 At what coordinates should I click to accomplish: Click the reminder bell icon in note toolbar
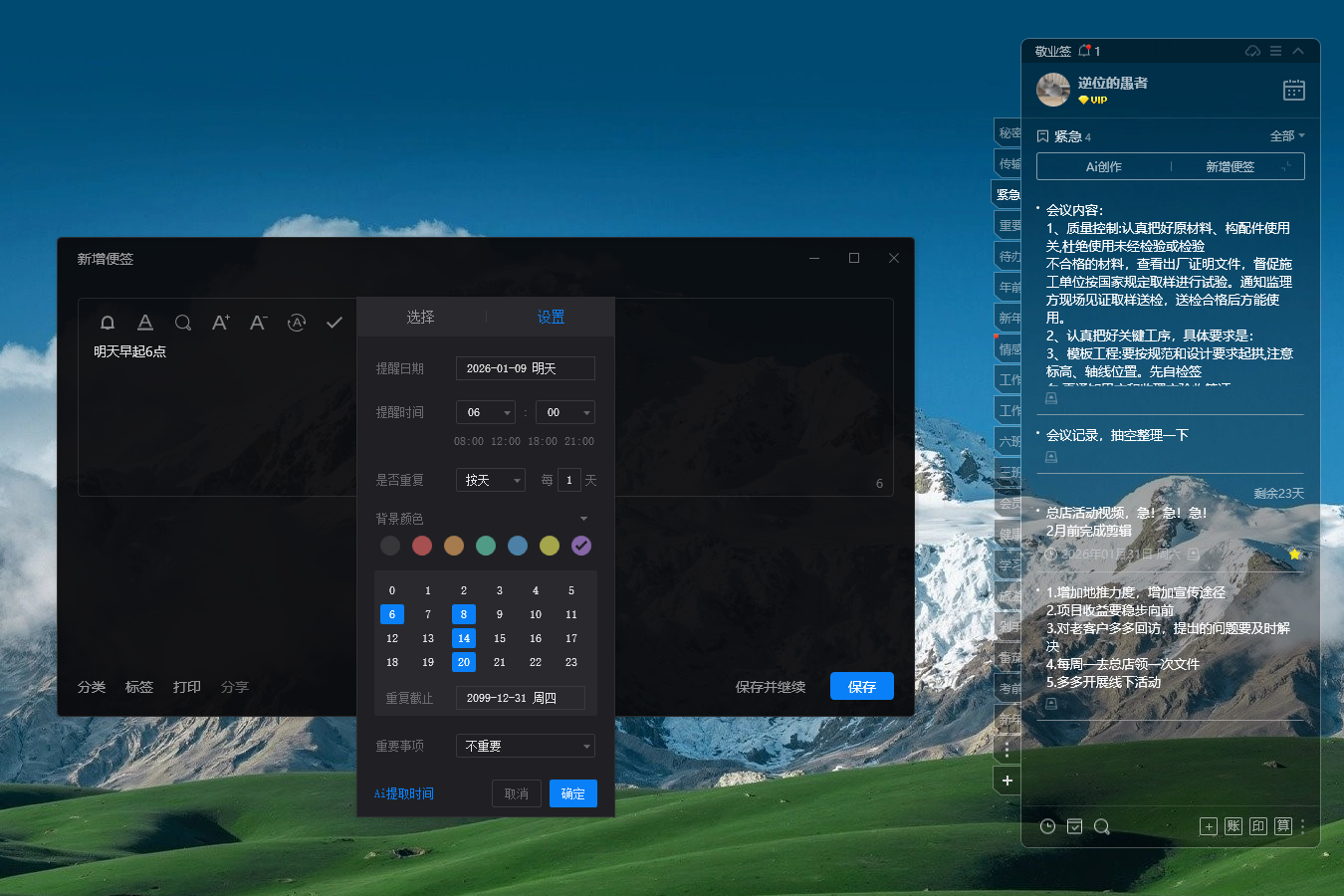[x=108, y=323]
